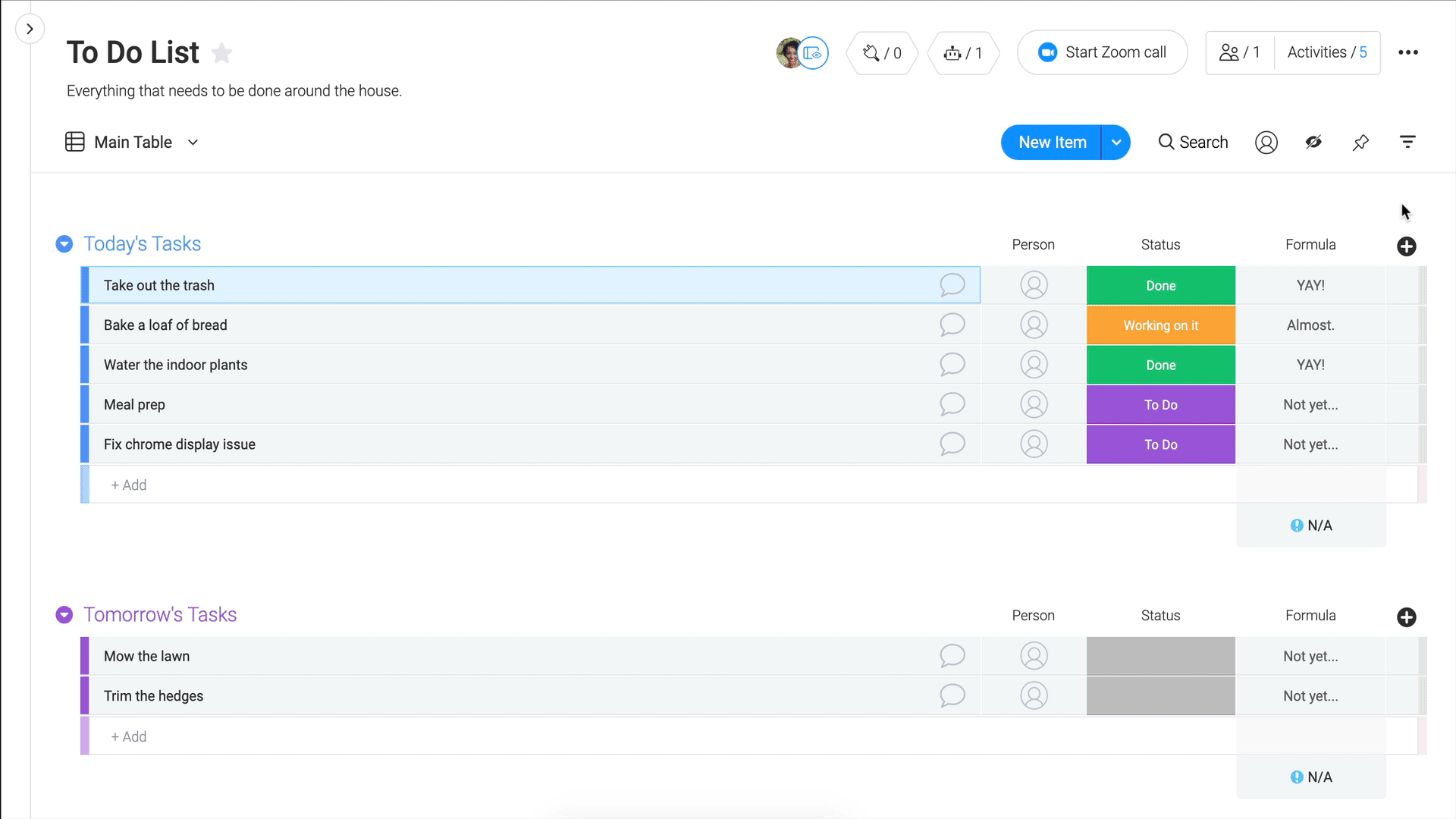Open conversation for Meal prep
This screenshot has width=1456, height=819.
[x=952, y=404]
